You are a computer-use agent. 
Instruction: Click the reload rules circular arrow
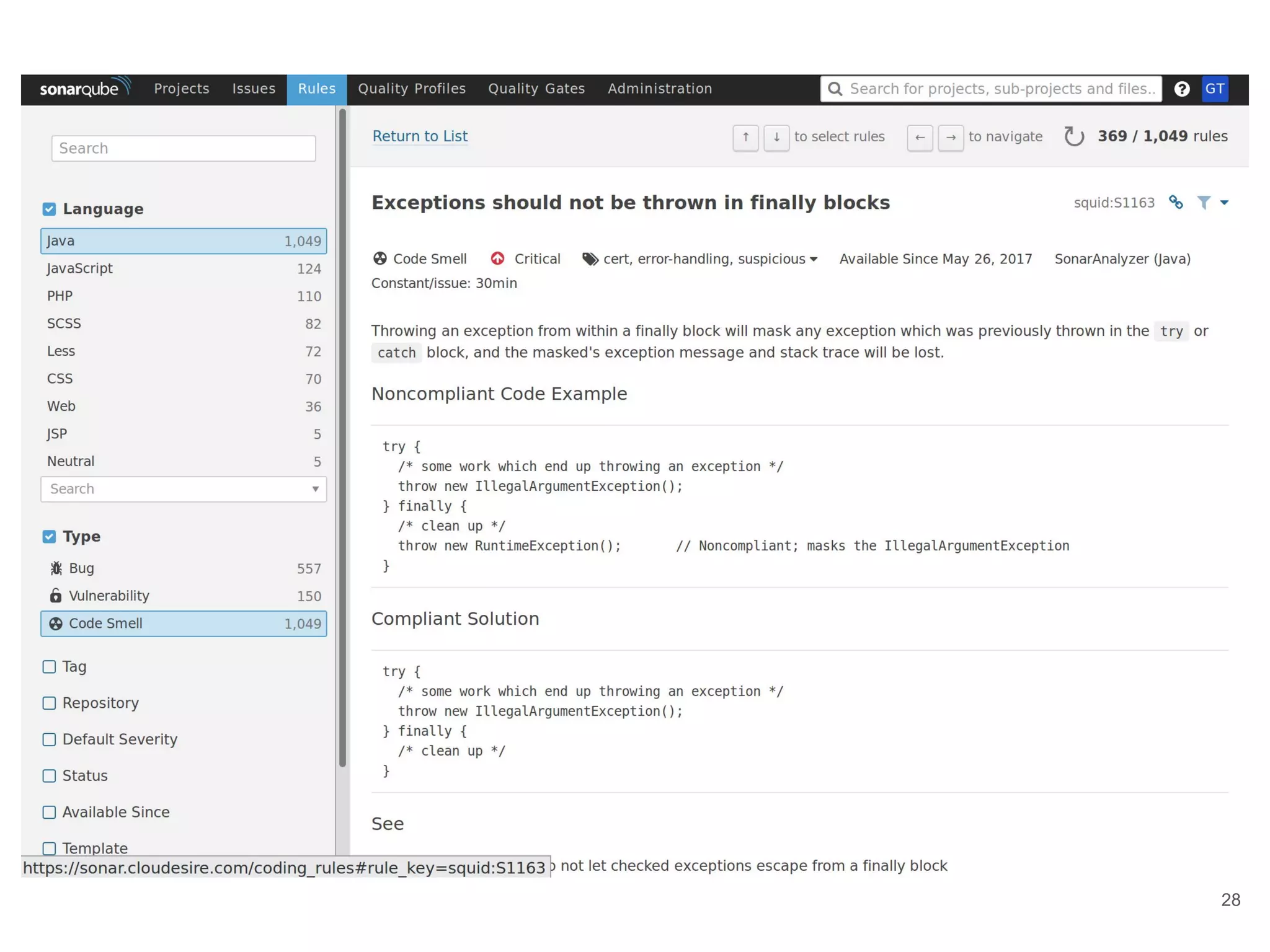point(1073,136)
